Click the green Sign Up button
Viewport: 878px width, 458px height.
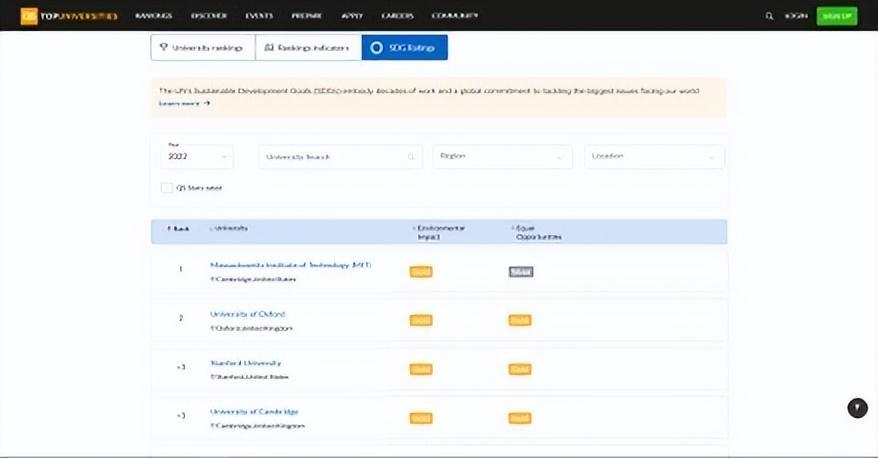tap(836, 16)
